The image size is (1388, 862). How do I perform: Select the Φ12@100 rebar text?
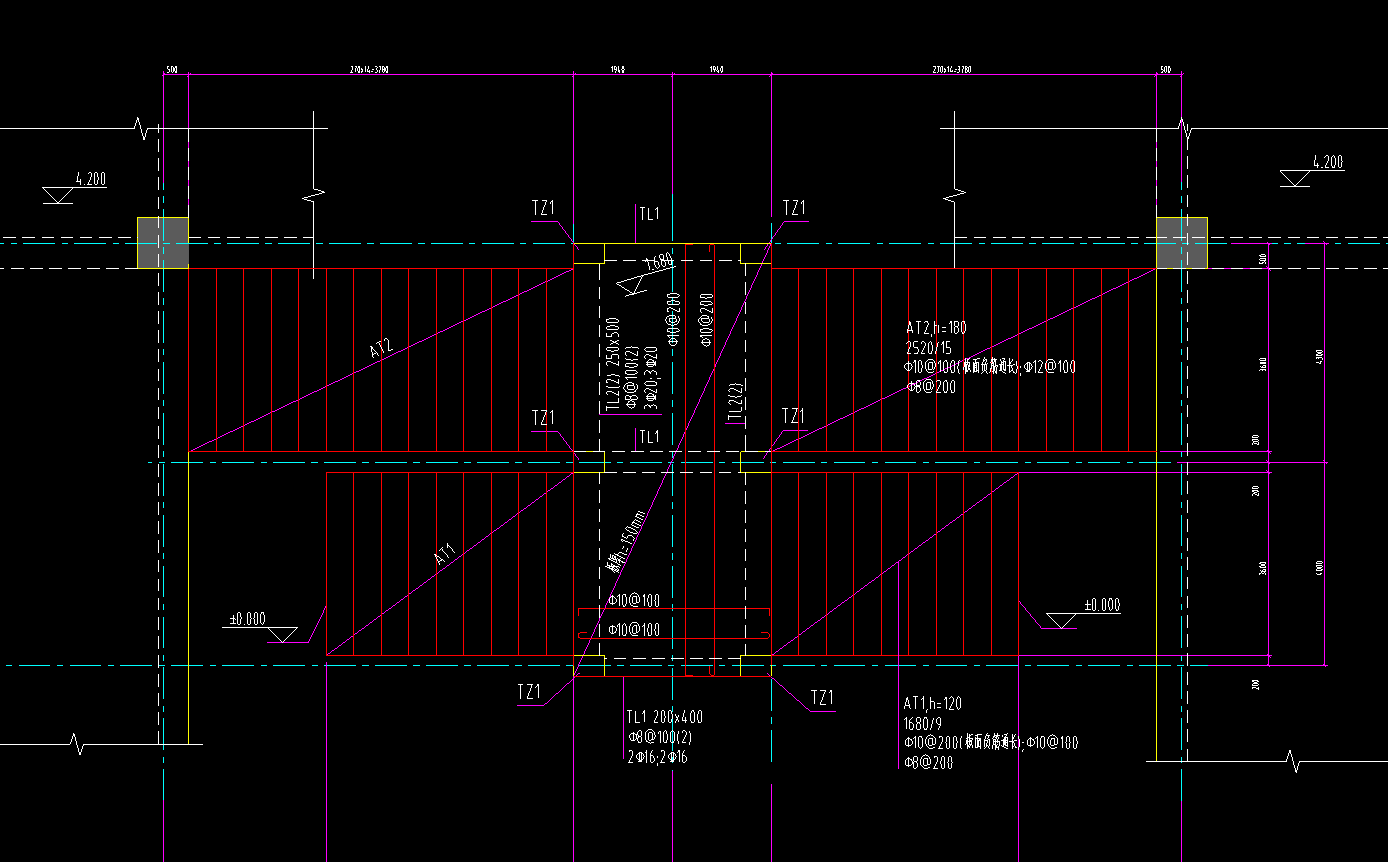click(x=1050, y=367)
